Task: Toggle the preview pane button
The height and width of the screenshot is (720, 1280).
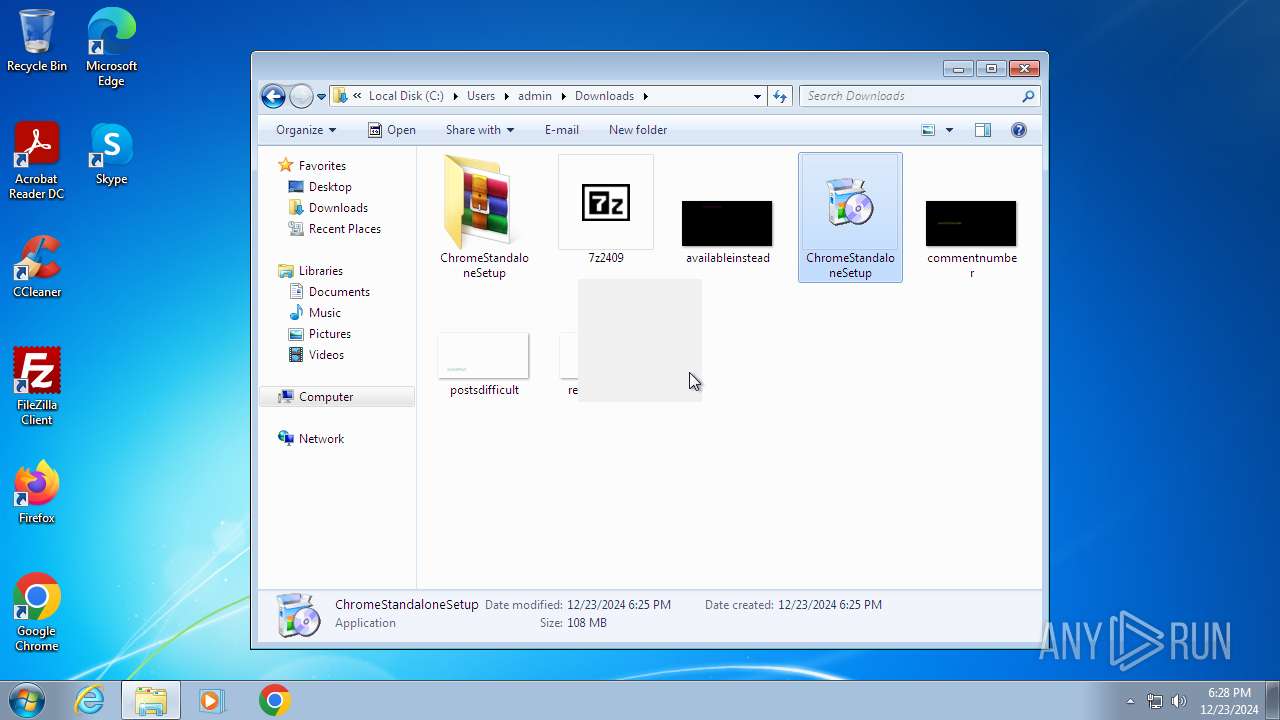Action: pos(983,130)
